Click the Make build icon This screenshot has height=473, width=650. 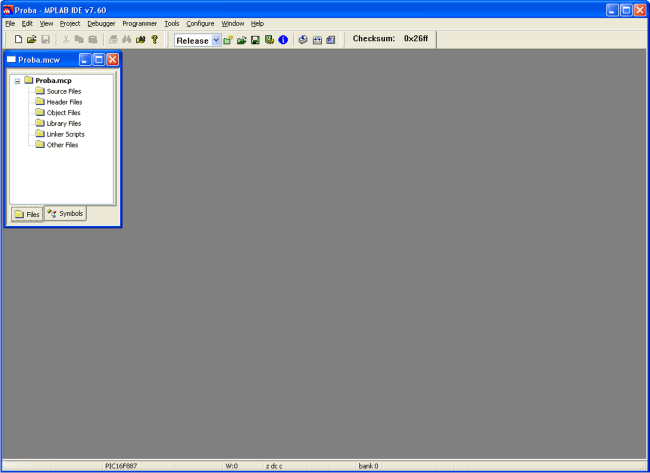(303, 40)
